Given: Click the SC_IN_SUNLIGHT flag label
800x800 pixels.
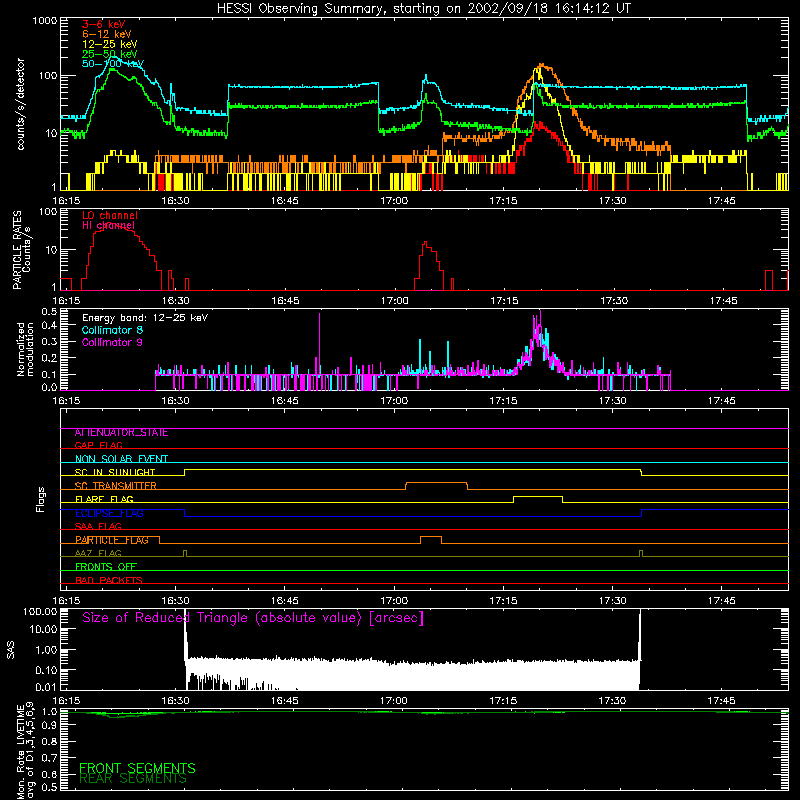Looking at the screenshot, I should (115, 472).
